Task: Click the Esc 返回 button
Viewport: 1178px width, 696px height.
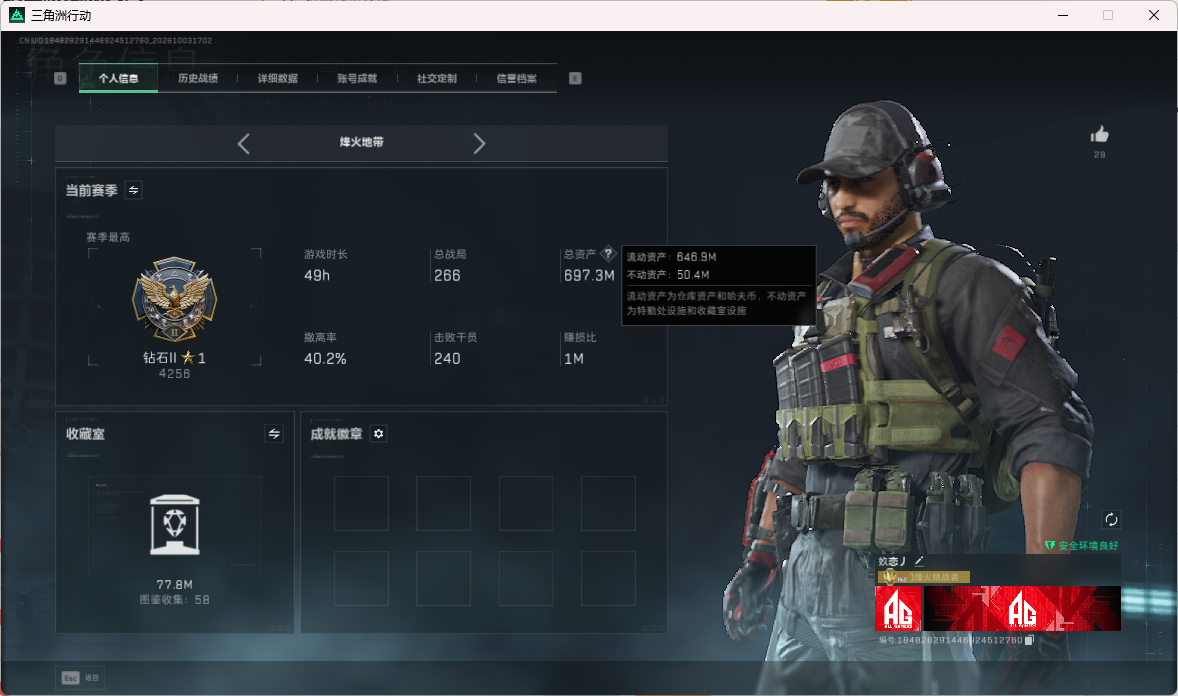Action: point(80,678)
